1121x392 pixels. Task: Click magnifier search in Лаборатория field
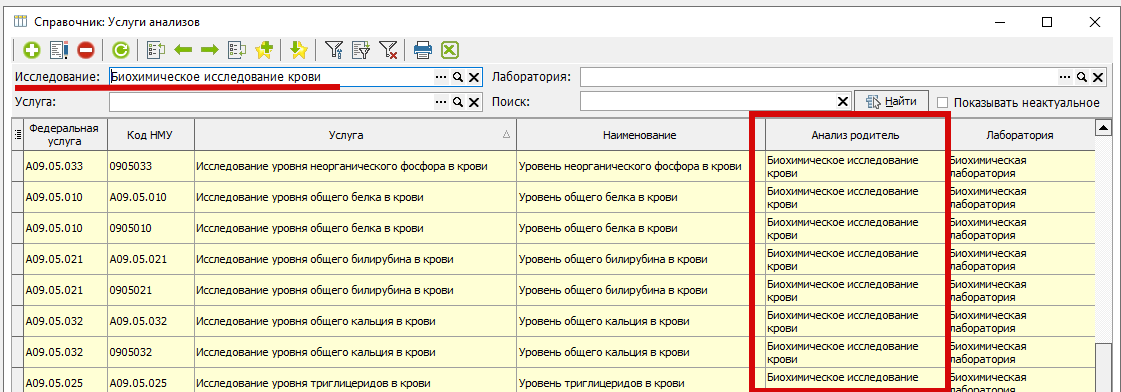tap(1082, 77)
